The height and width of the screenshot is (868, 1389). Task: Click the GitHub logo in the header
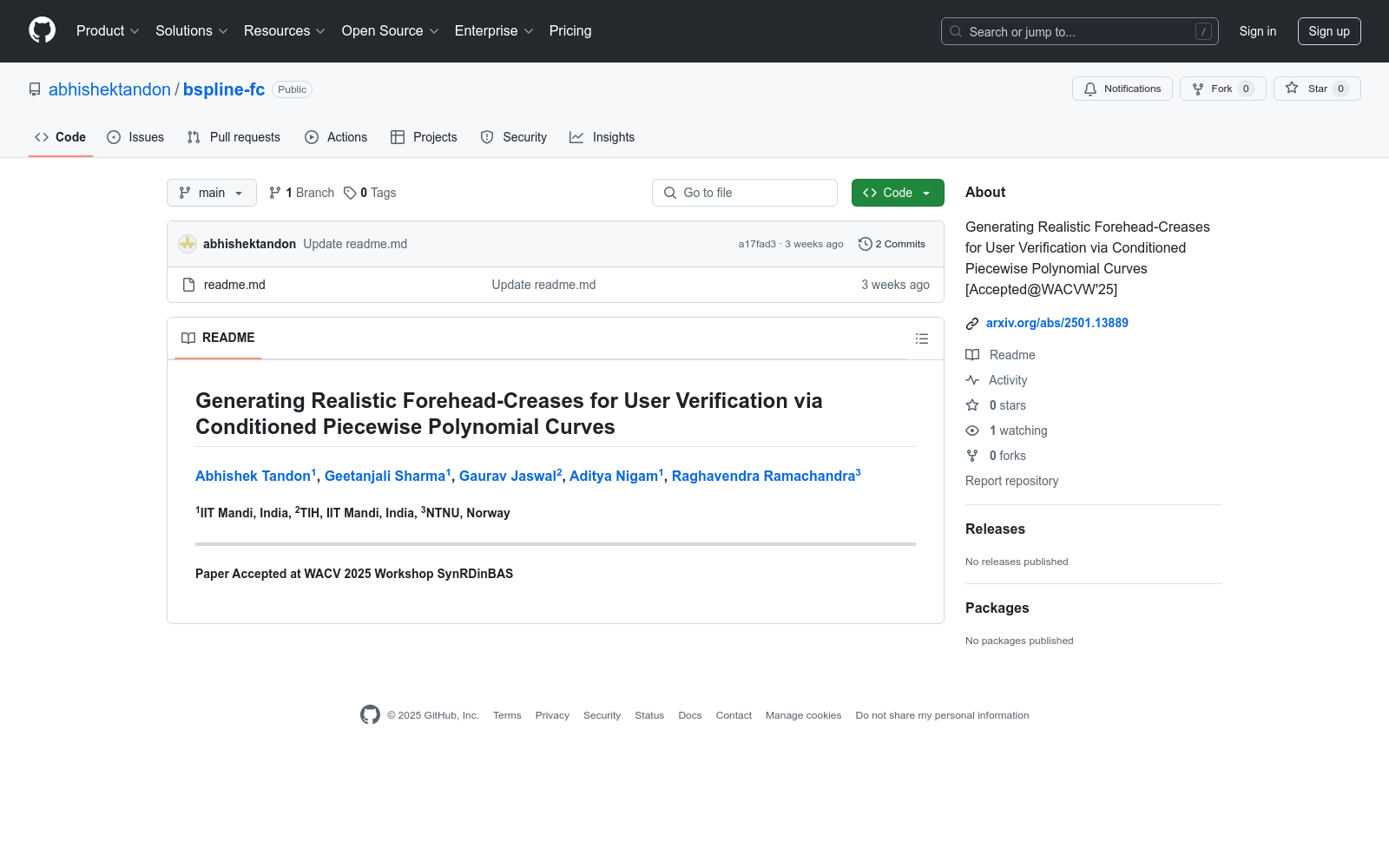[x=42, y=30]
